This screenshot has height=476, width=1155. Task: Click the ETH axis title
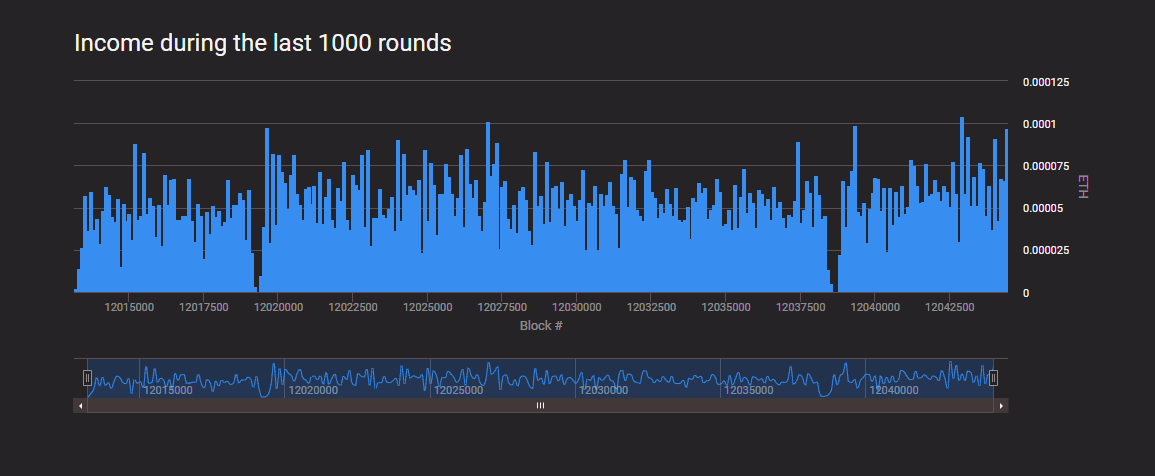point(1082,186)
